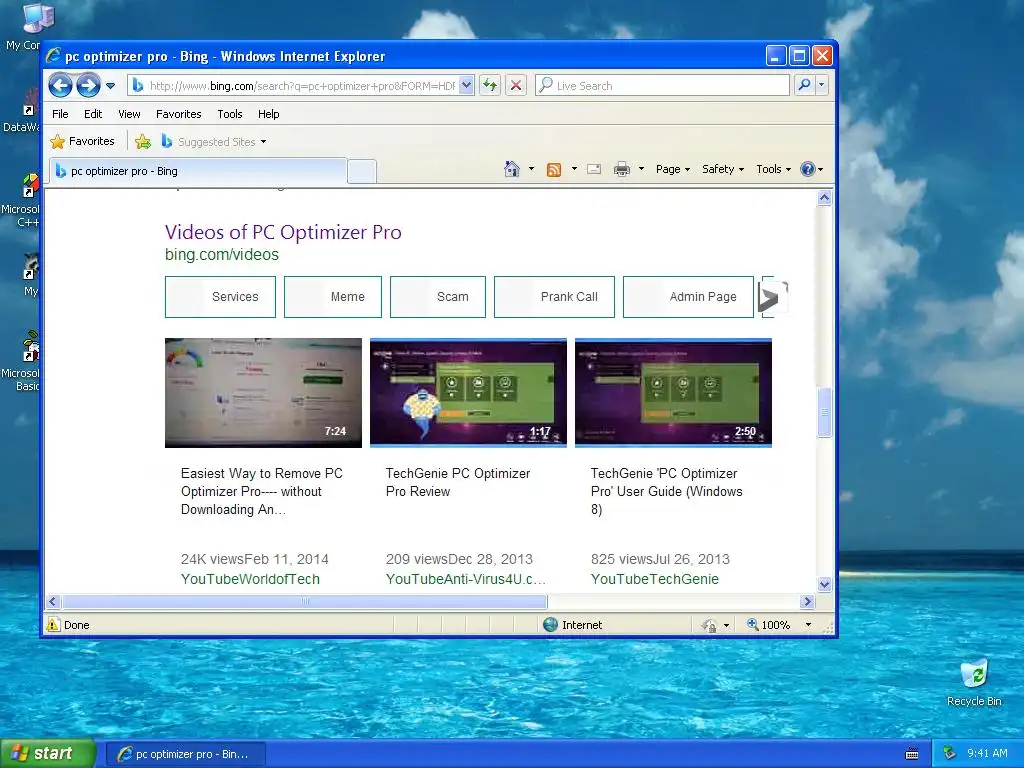Screen dimensions: 1024x768
Task: Open 'TechGenie PC Optimizer Pro User Guide' title
Action: 666,491
